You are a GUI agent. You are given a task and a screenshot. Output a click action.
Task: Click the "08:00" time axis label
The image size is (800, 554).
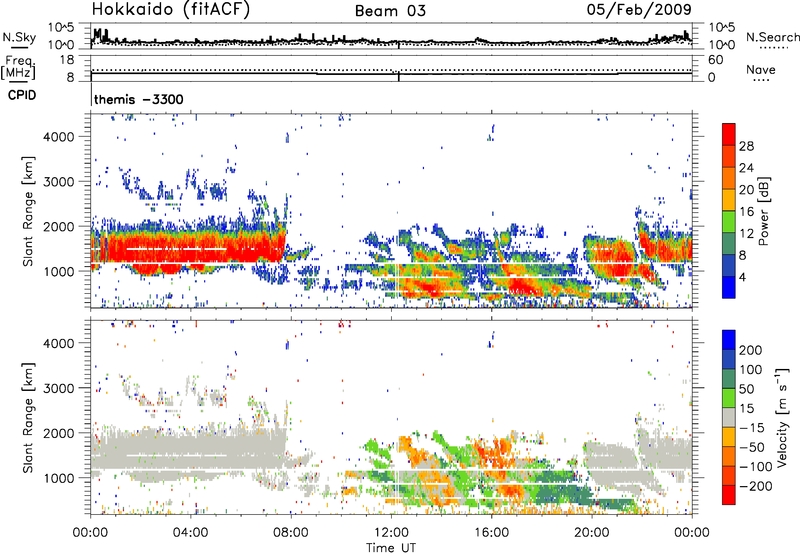tap(291, 533)
